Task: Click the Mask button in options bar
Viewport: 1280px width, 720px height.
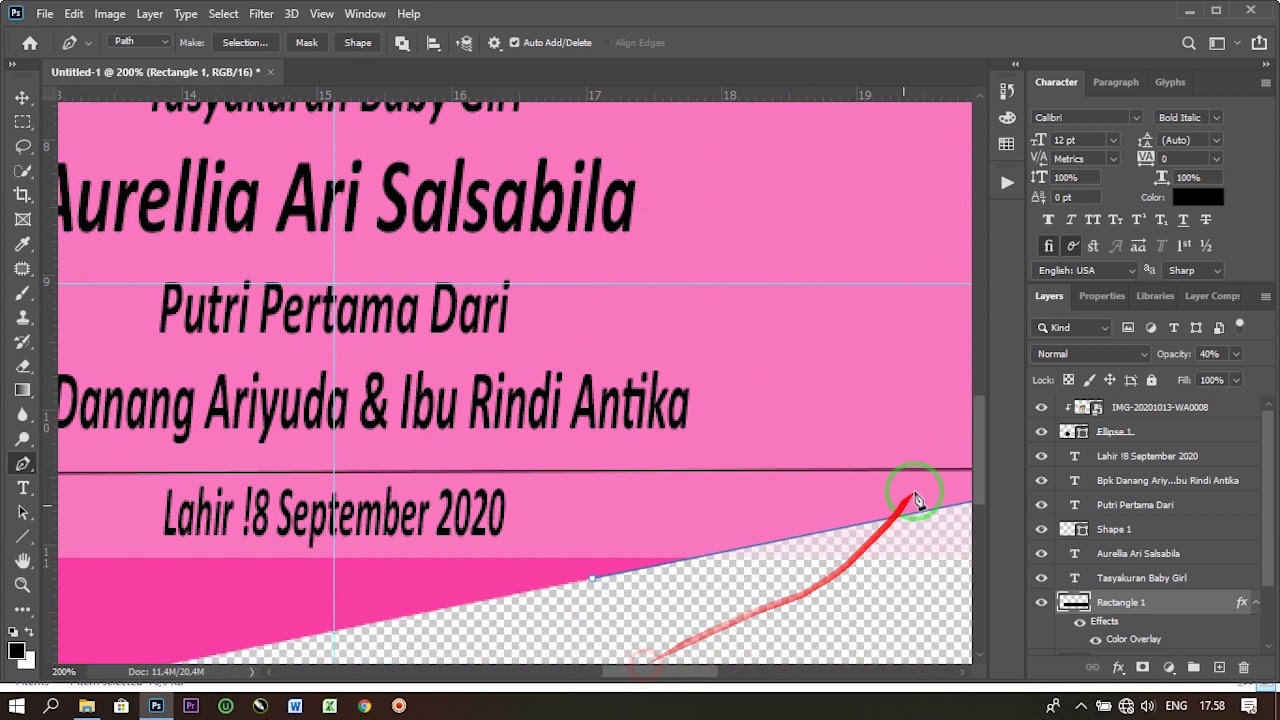Action: click(x=307, y=43)
